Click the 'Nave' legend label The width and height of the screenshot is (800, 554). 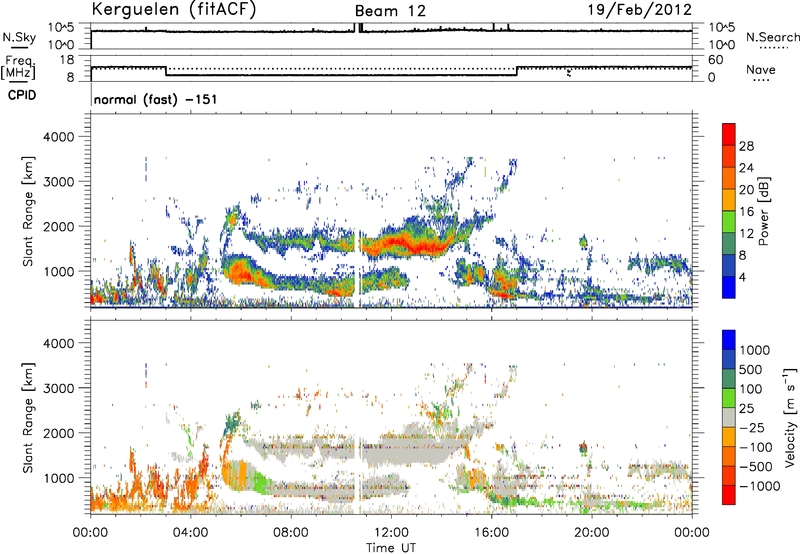point(761,69)
